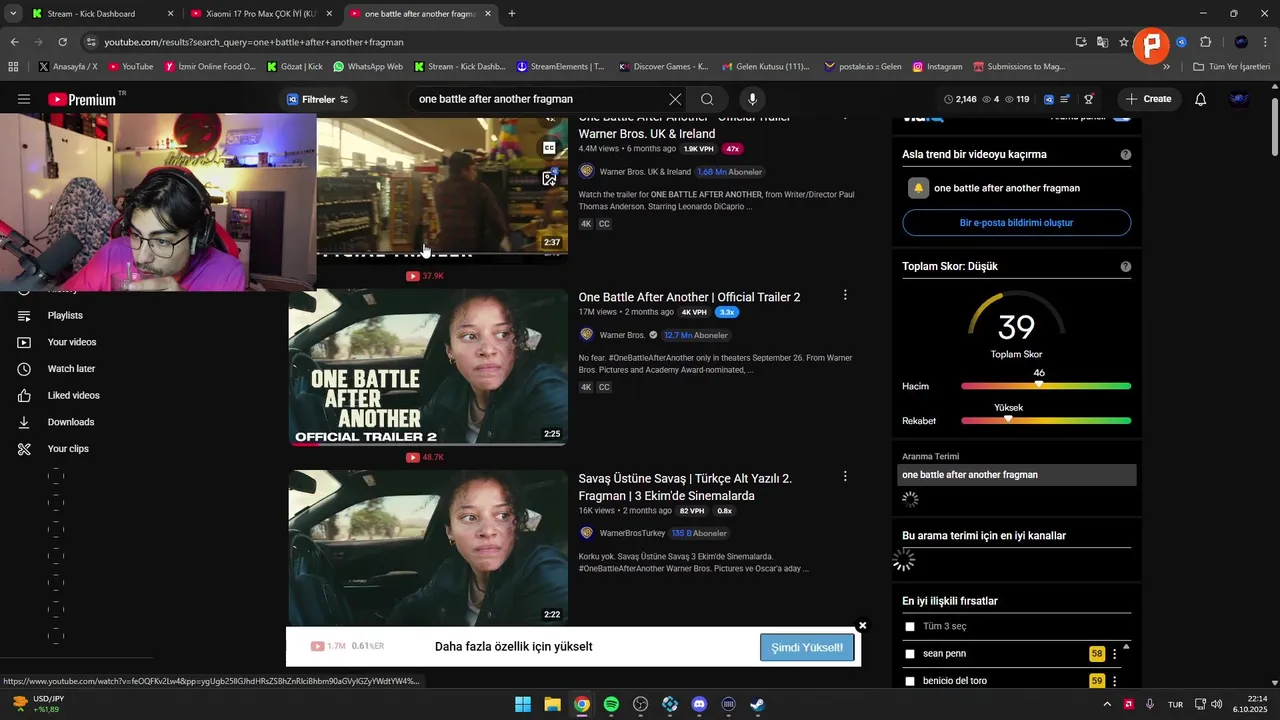
Task: Open Liked videos in the sidebar
Action: [x=73, y=396]
